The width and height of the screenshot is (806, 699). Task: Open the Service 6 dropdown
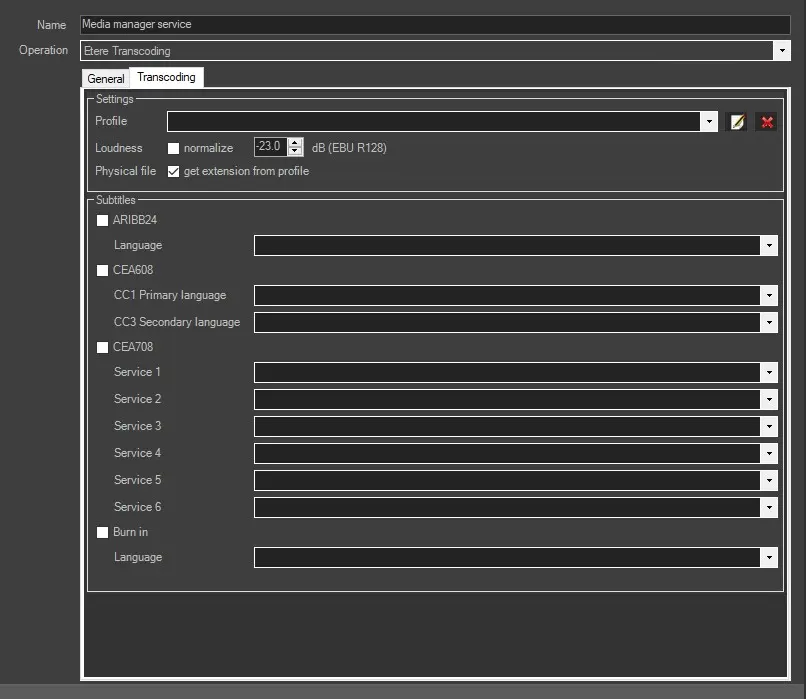click(768, 508)
